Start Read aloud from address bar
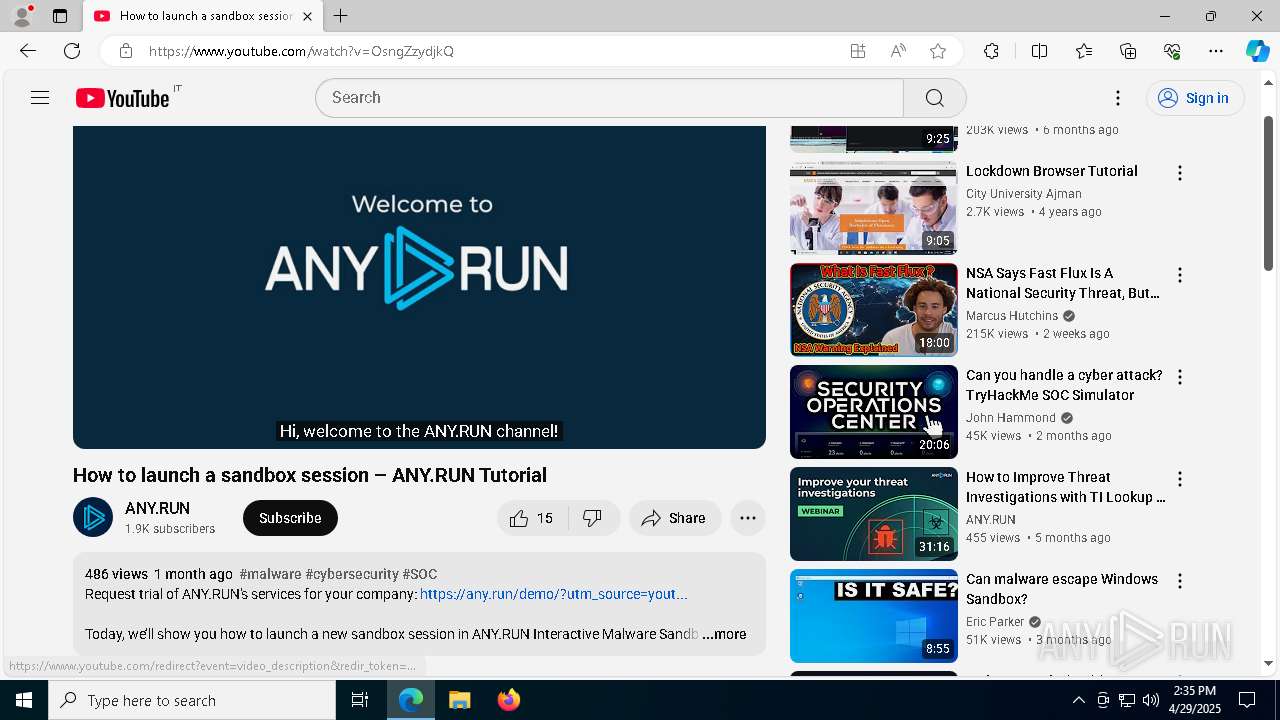Screen dimensions: 1280x720 (x=898, y=51)
